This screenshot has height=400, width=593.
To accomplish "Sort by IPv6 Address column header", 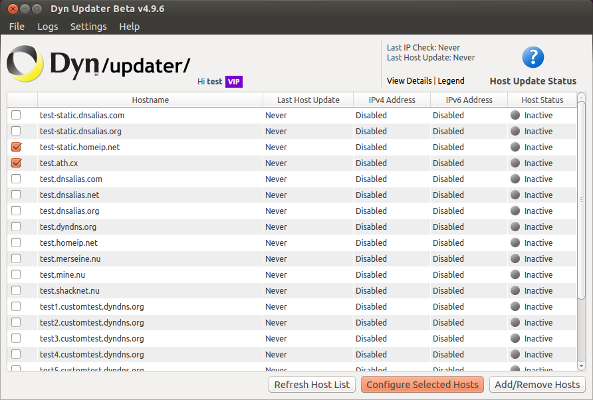I will point(469,100).
